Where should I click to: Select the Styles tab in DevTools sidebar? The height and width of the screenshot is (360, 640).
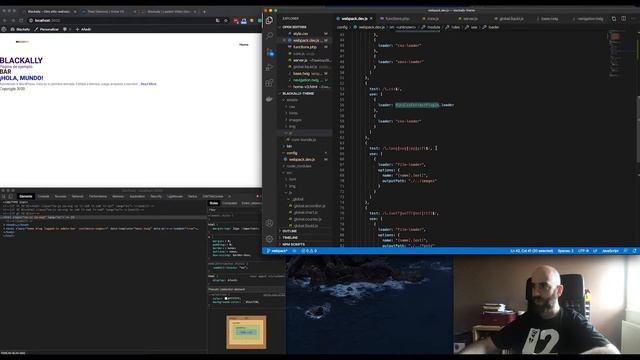point(214,203)
